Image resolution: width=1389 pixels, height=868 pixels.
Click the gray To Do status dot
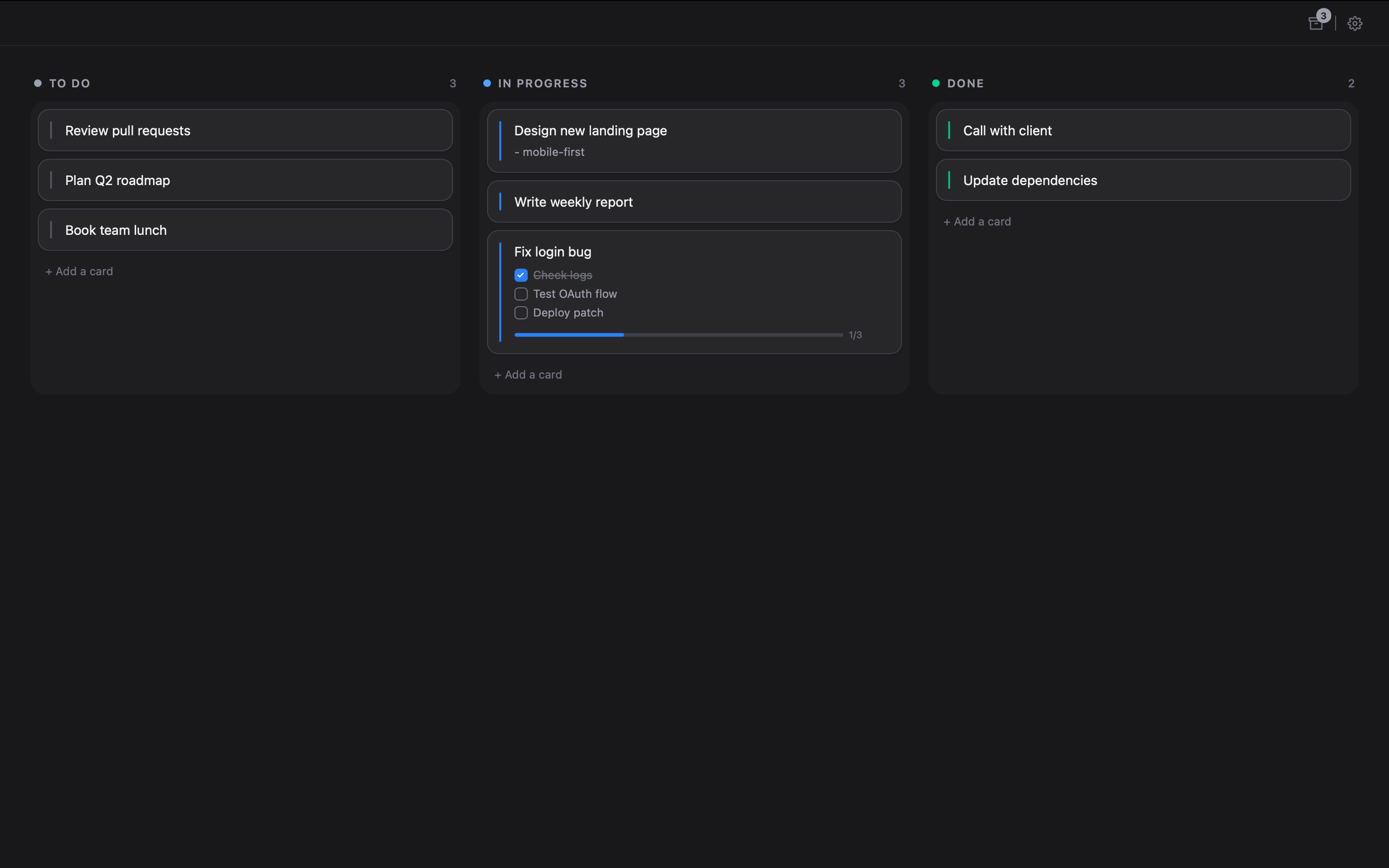[38, 83]
